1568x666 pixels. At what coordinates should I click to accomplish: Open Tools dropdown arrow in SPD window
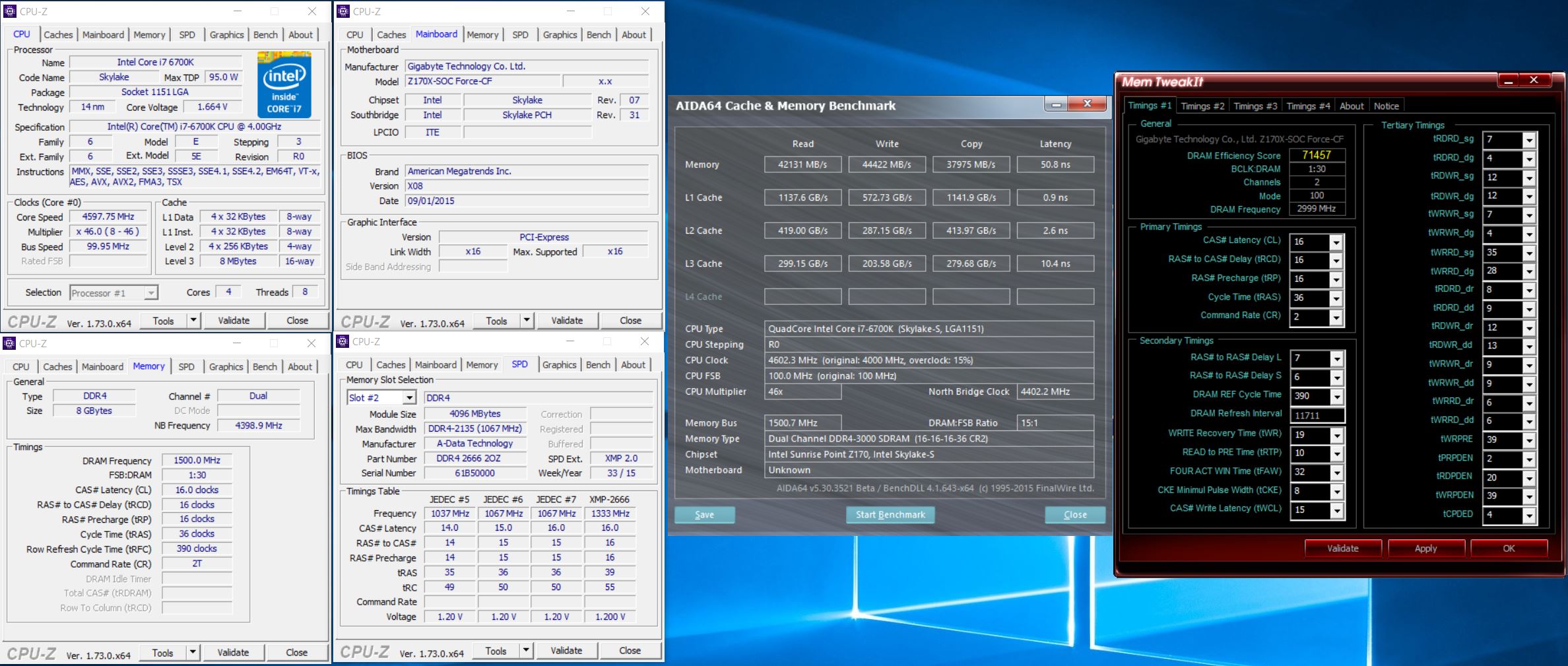pyautogui.click(x=526, y=650)
